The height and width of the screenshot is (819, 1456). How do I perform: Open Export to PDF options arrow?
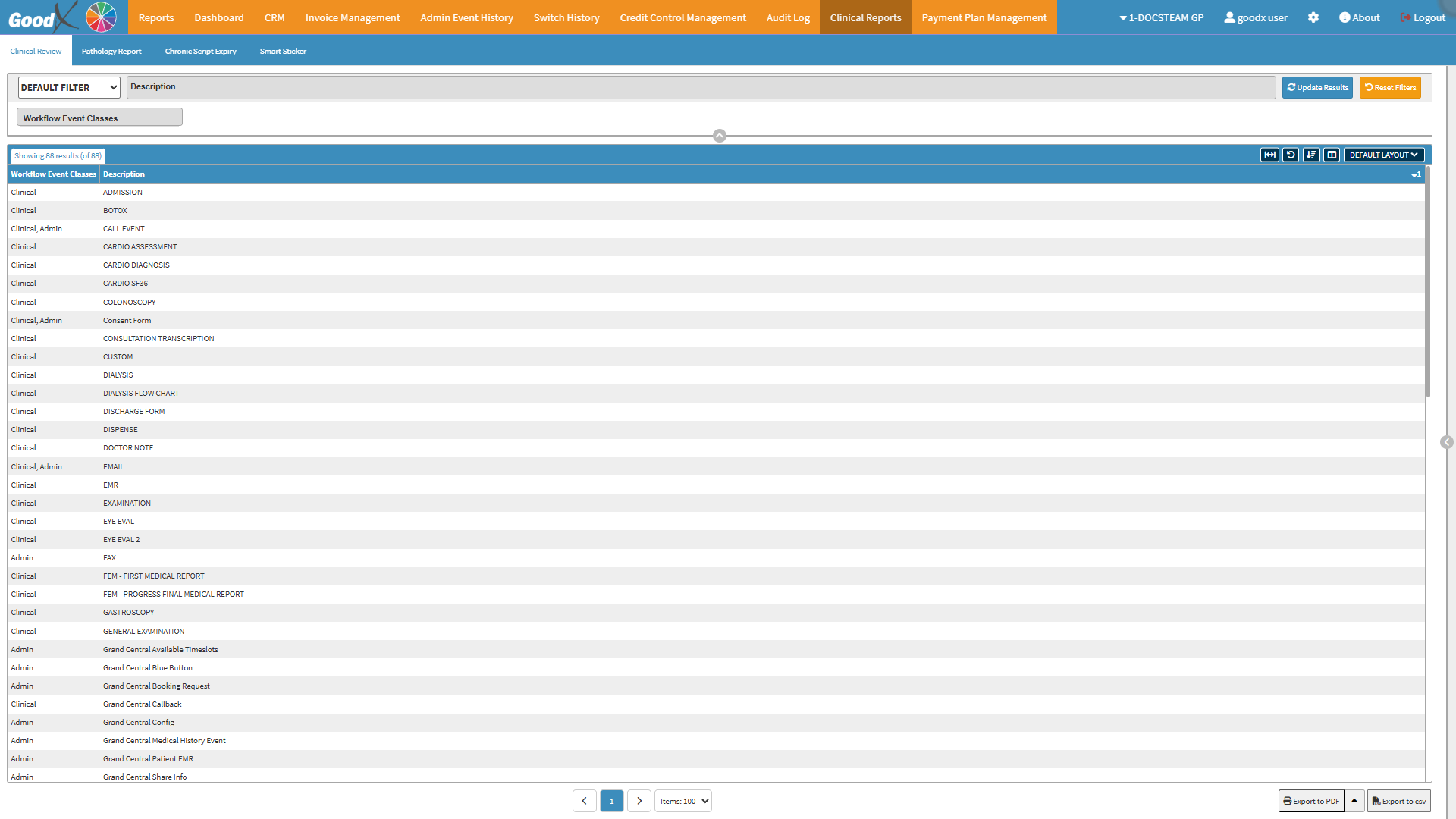[1354, 801]
